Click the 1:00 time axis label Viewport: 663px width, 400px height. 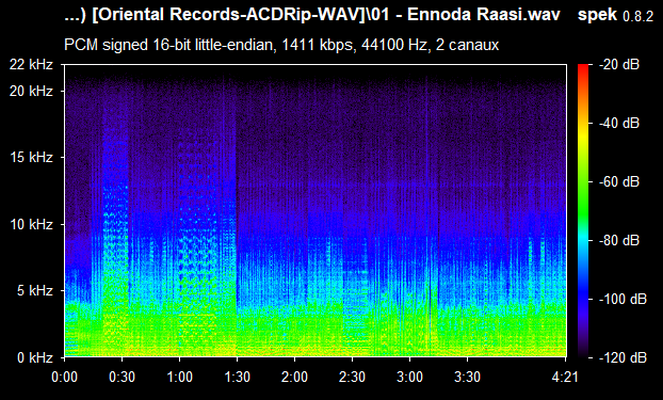[x=179, y=377]
